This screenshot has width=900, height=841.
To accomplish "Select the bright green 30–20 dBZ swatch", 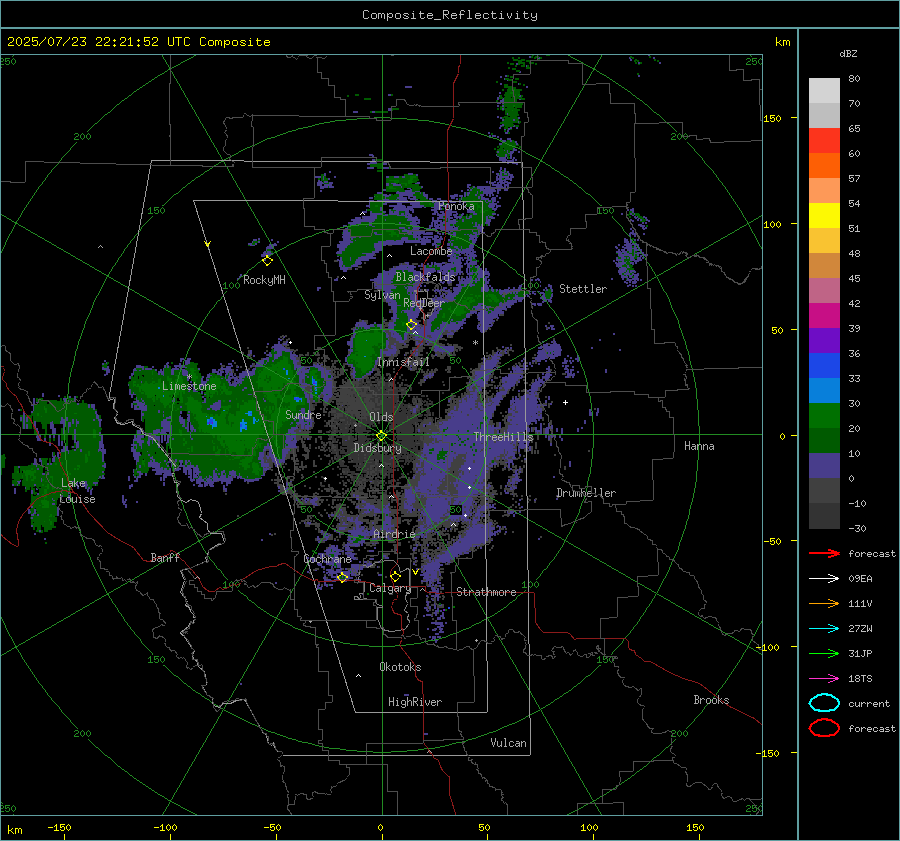I will pos(824,415).
